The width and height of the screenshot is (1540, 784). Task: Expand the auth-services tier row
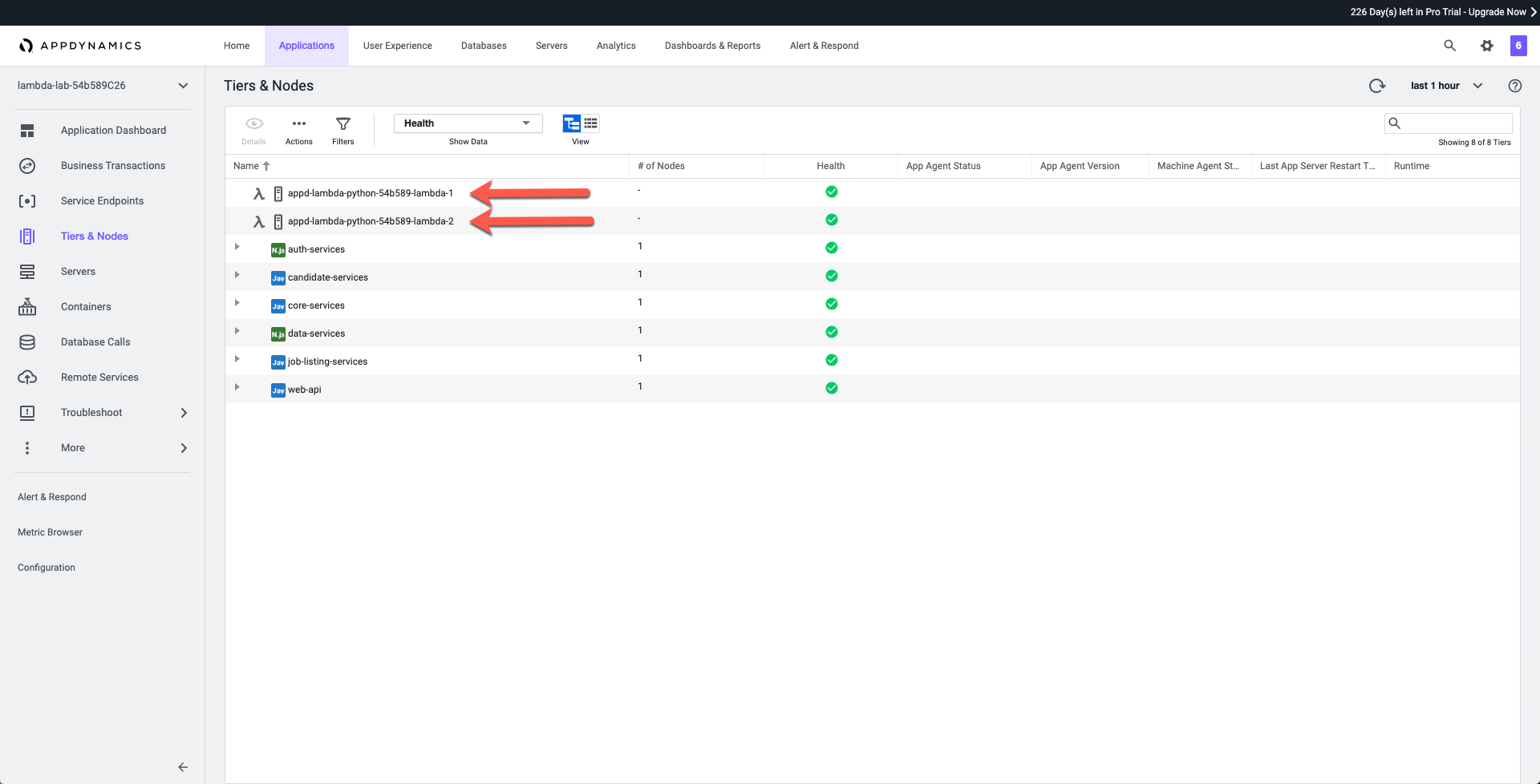(x=237, y=247)
